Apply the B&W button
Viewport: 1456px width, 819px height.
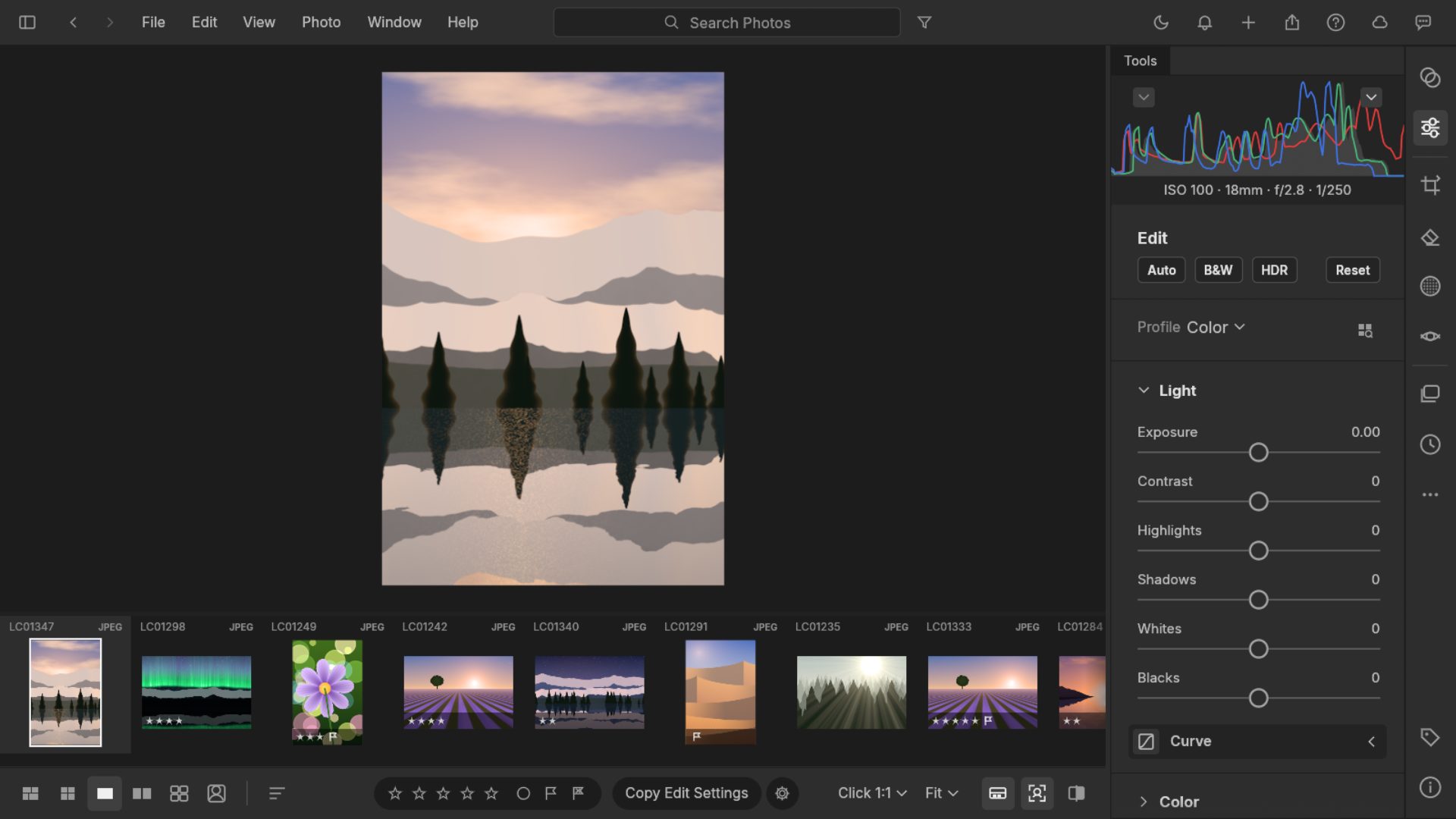(1219, 270)
